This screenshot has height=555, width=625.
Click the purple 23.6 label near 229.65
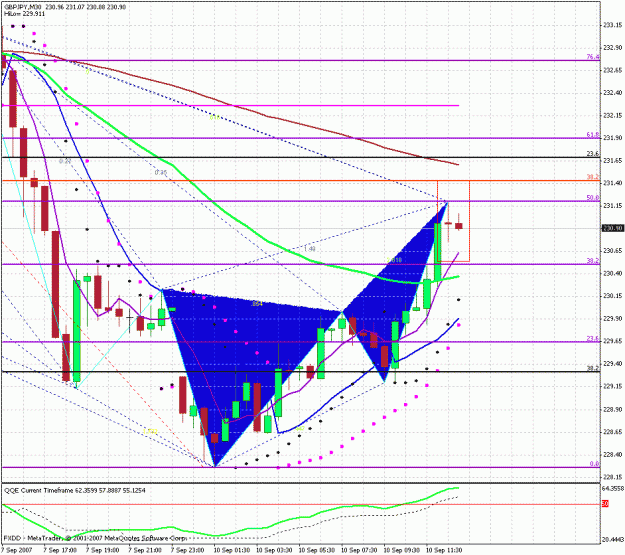point(593,339)
